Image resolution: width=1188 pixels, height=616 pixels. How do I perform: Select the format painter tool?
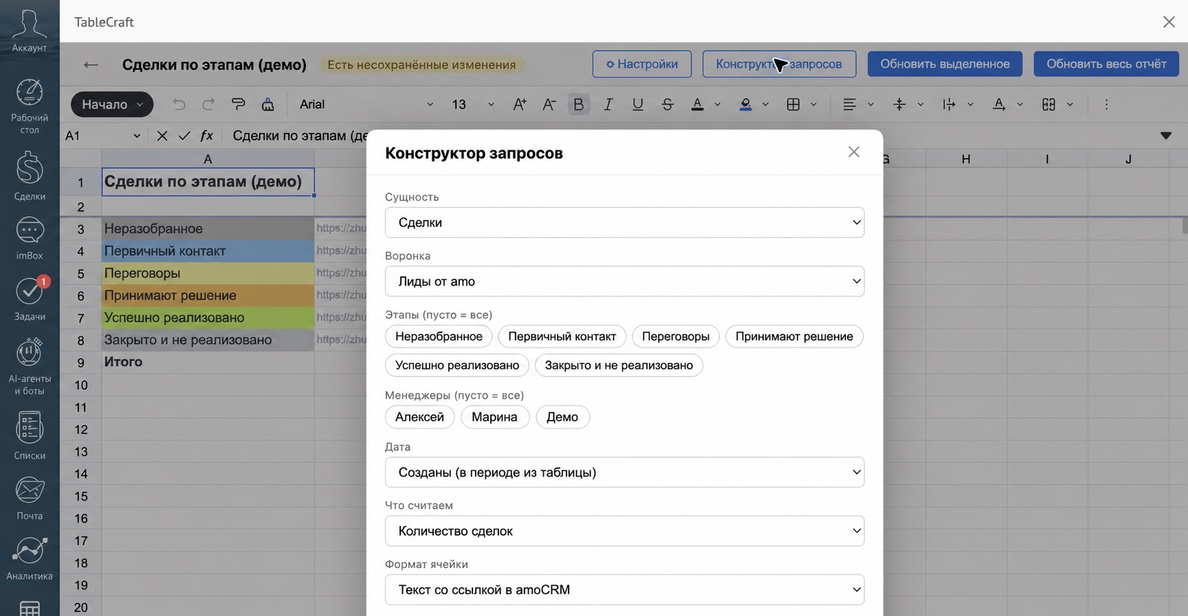[x=238, y=105]
